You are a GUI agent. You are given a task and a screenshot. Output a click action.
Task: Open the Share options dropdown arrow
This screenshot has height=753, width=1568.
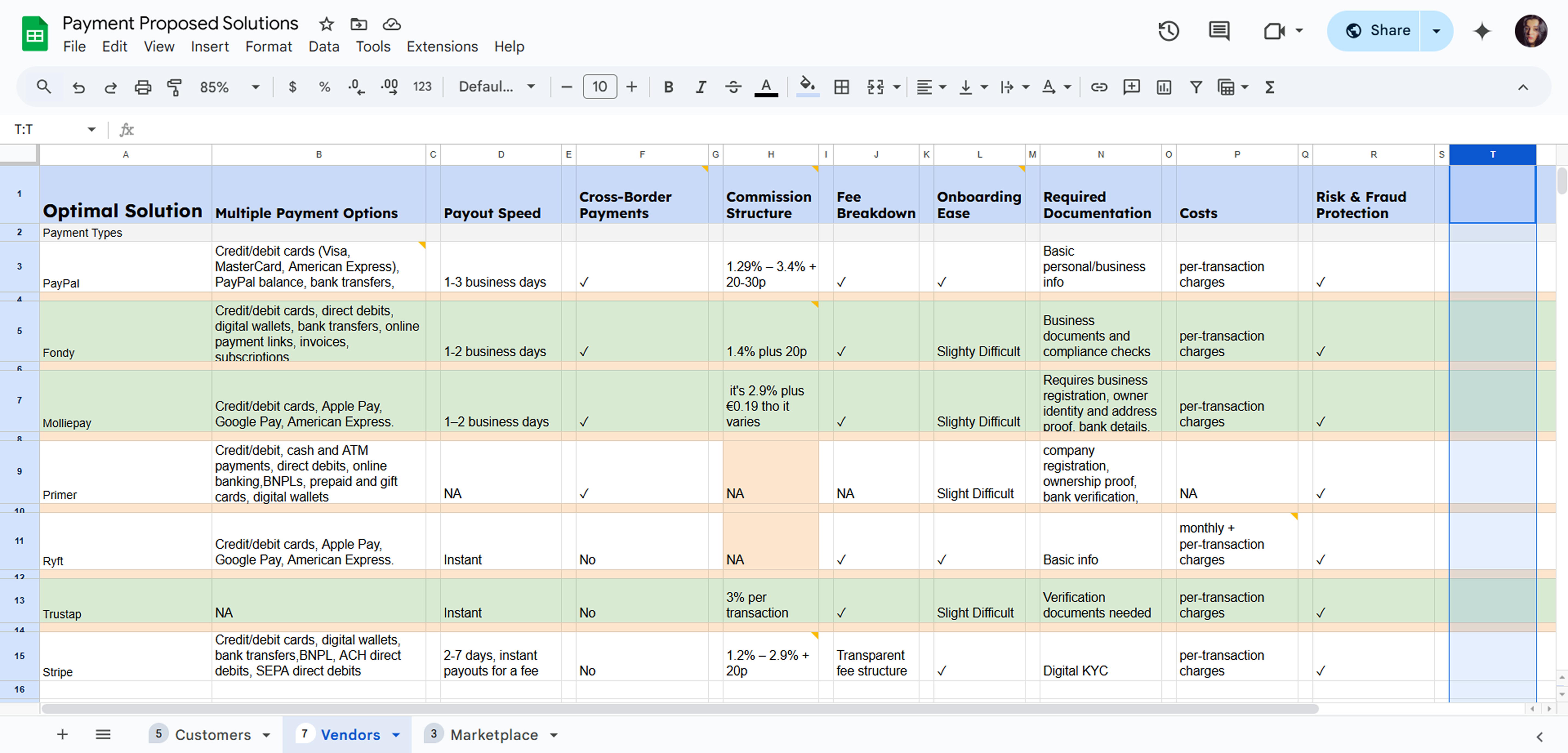[1436, 30]
